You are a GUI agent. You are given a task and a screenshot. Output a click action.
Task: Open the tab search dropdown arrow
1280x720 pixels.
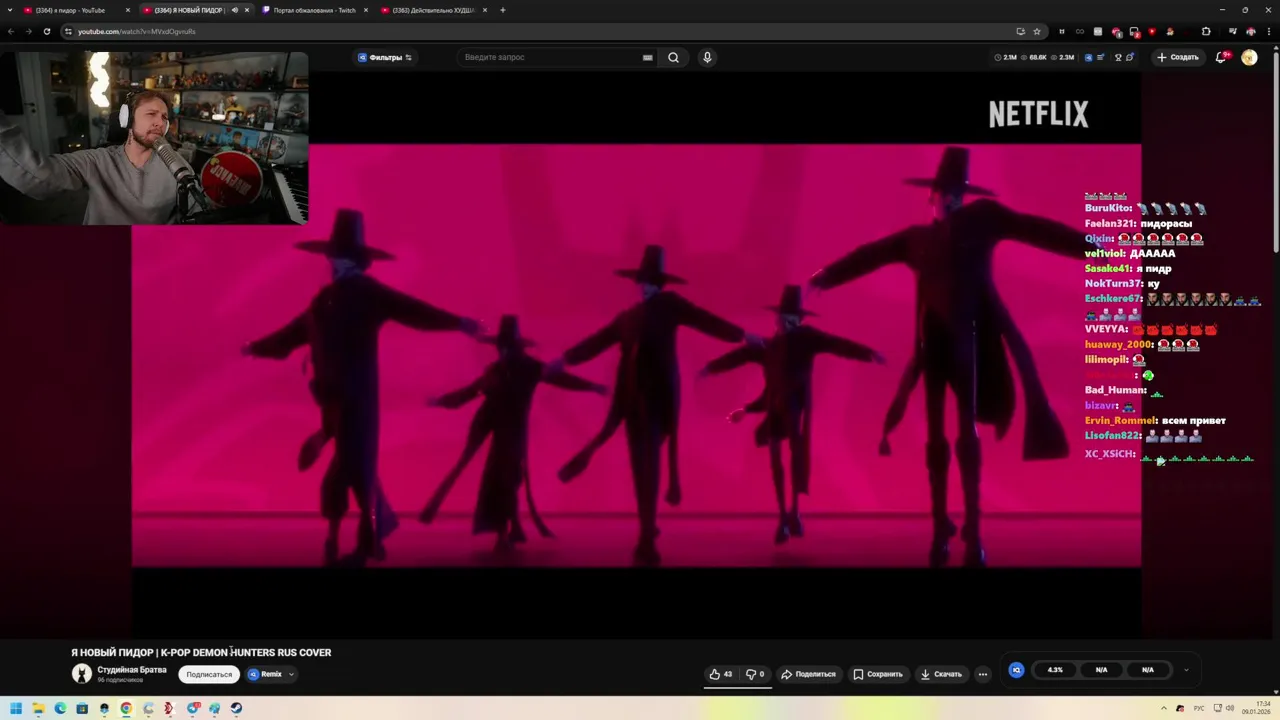click(10, 10)
